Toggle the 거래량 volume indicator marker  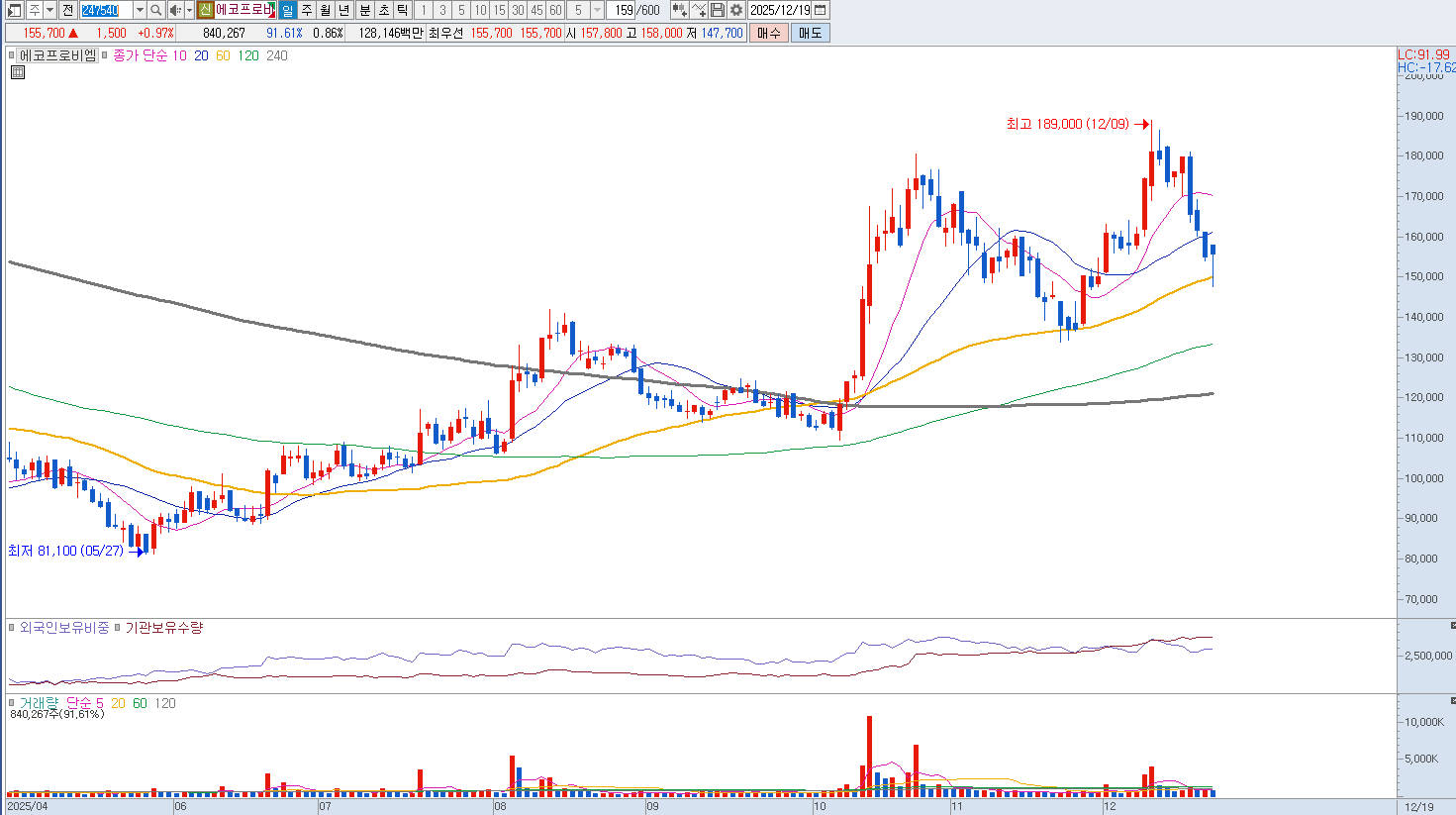pos(13,703)
